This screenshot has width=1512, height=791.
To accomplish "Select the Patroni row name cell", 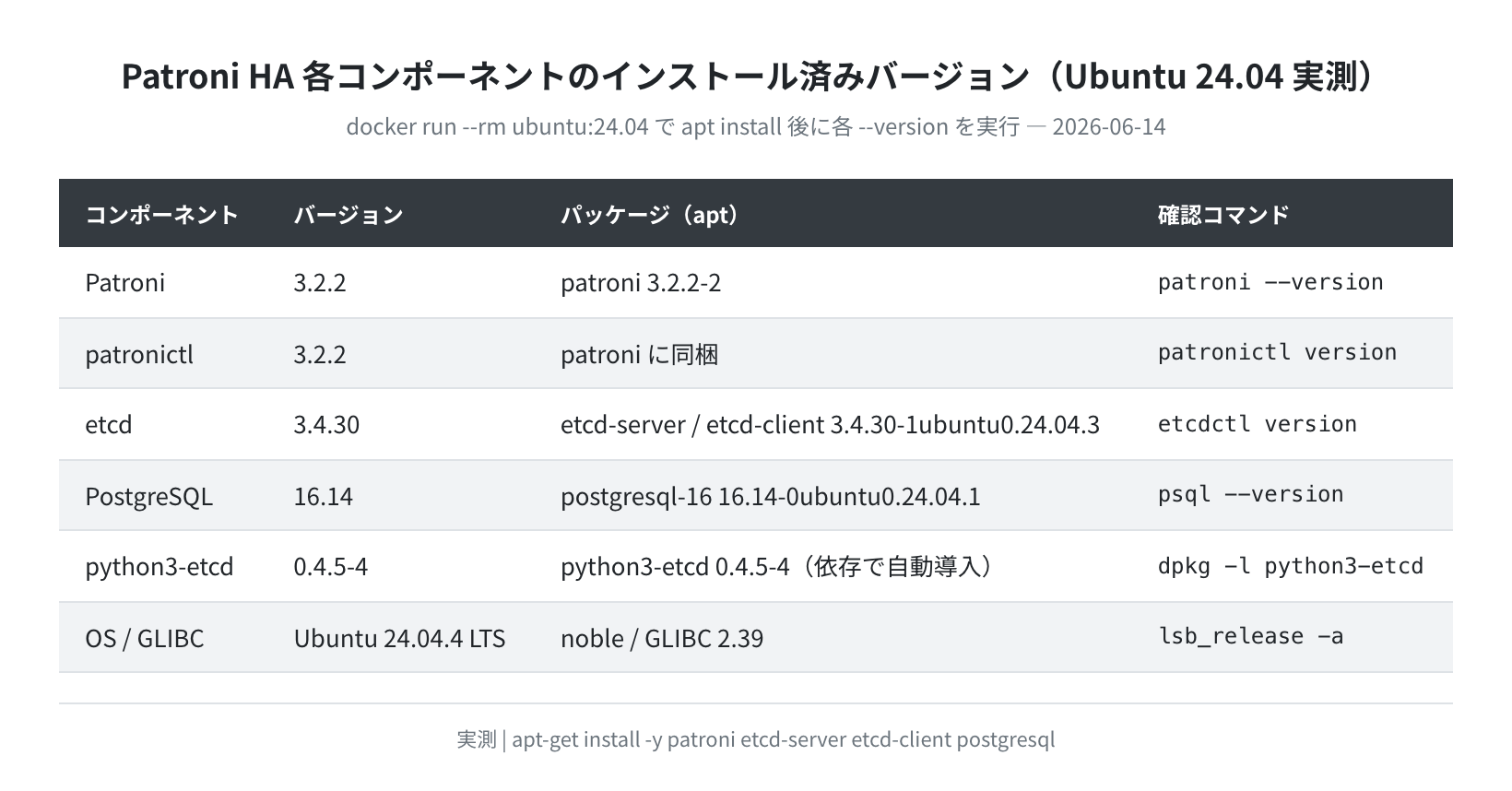I will point(125,282).
